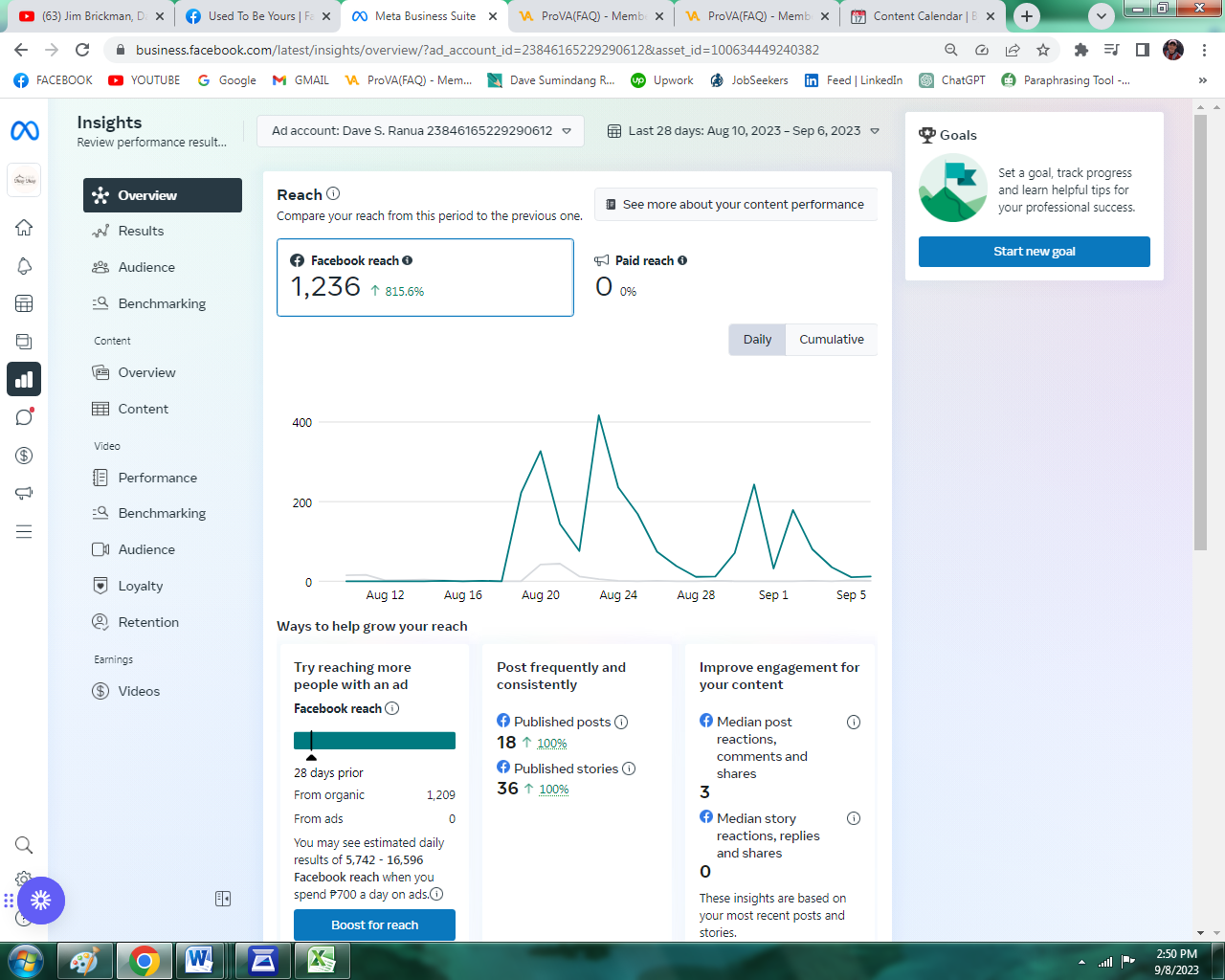Switch to Used To Be Yours Facebook tab
The image size is (1225, 980).
258,16
